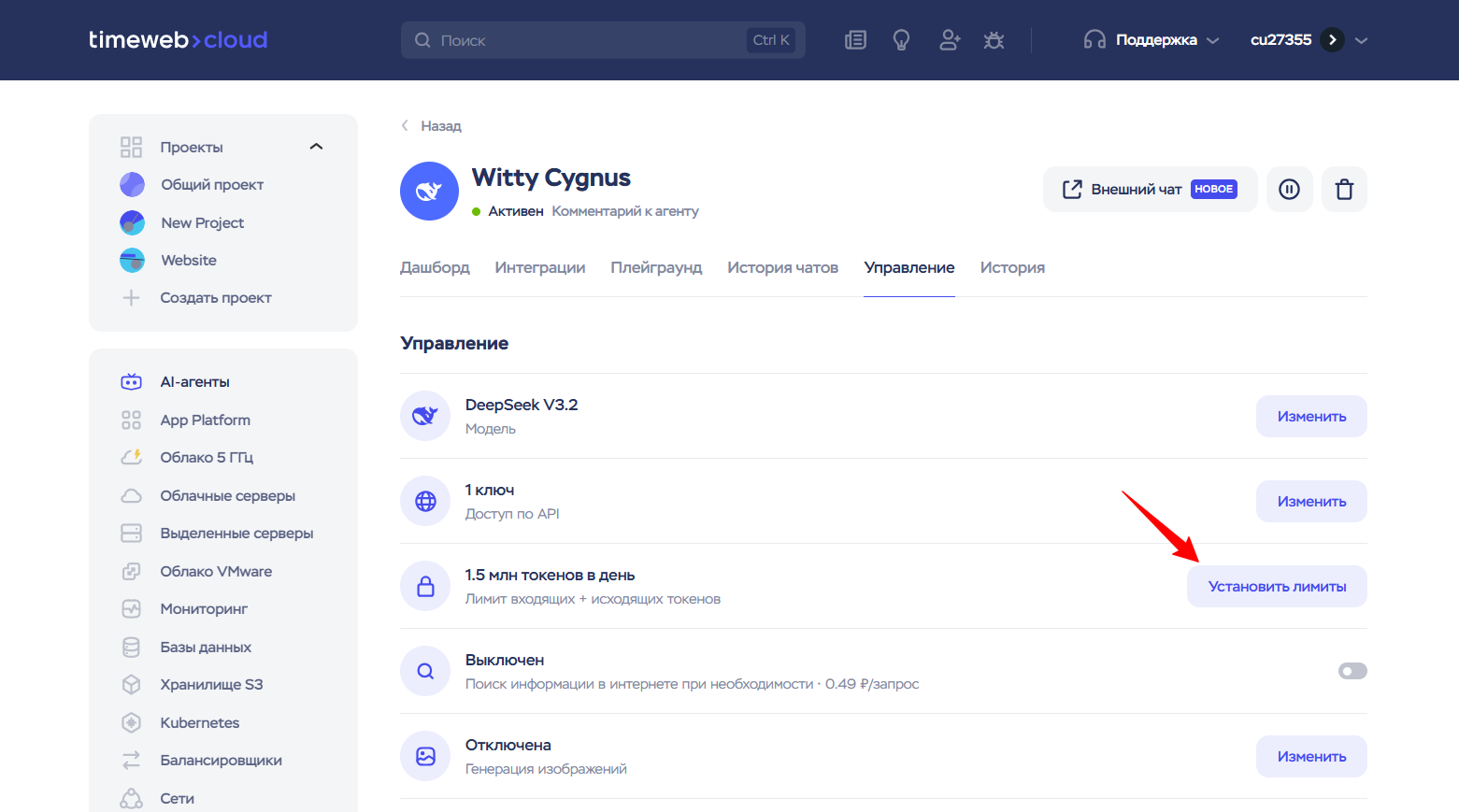
Task: Click the Установить лимиты button
Action: (x=1277, y=586)
